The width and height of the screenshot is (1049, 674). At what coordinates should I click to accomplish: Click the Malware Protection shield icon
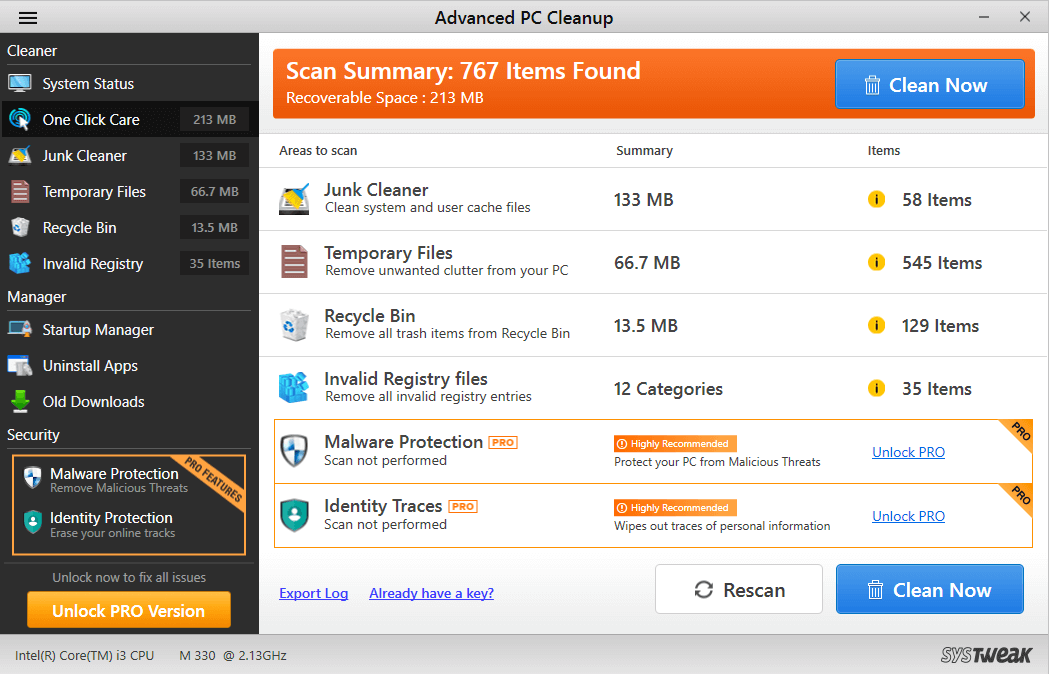(293, 450)
